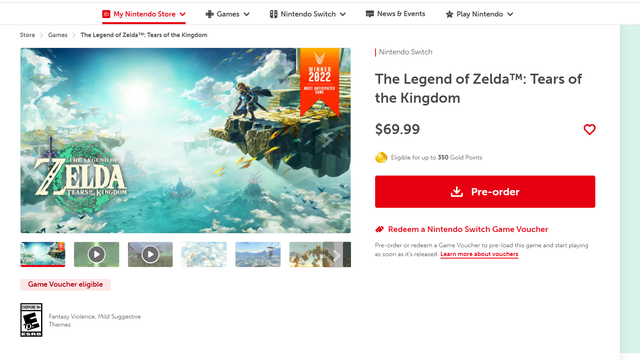Open the Games dropdown menu
Image resolution: width=640 pixels, height=360 pixels.
(x=227, y=14)
